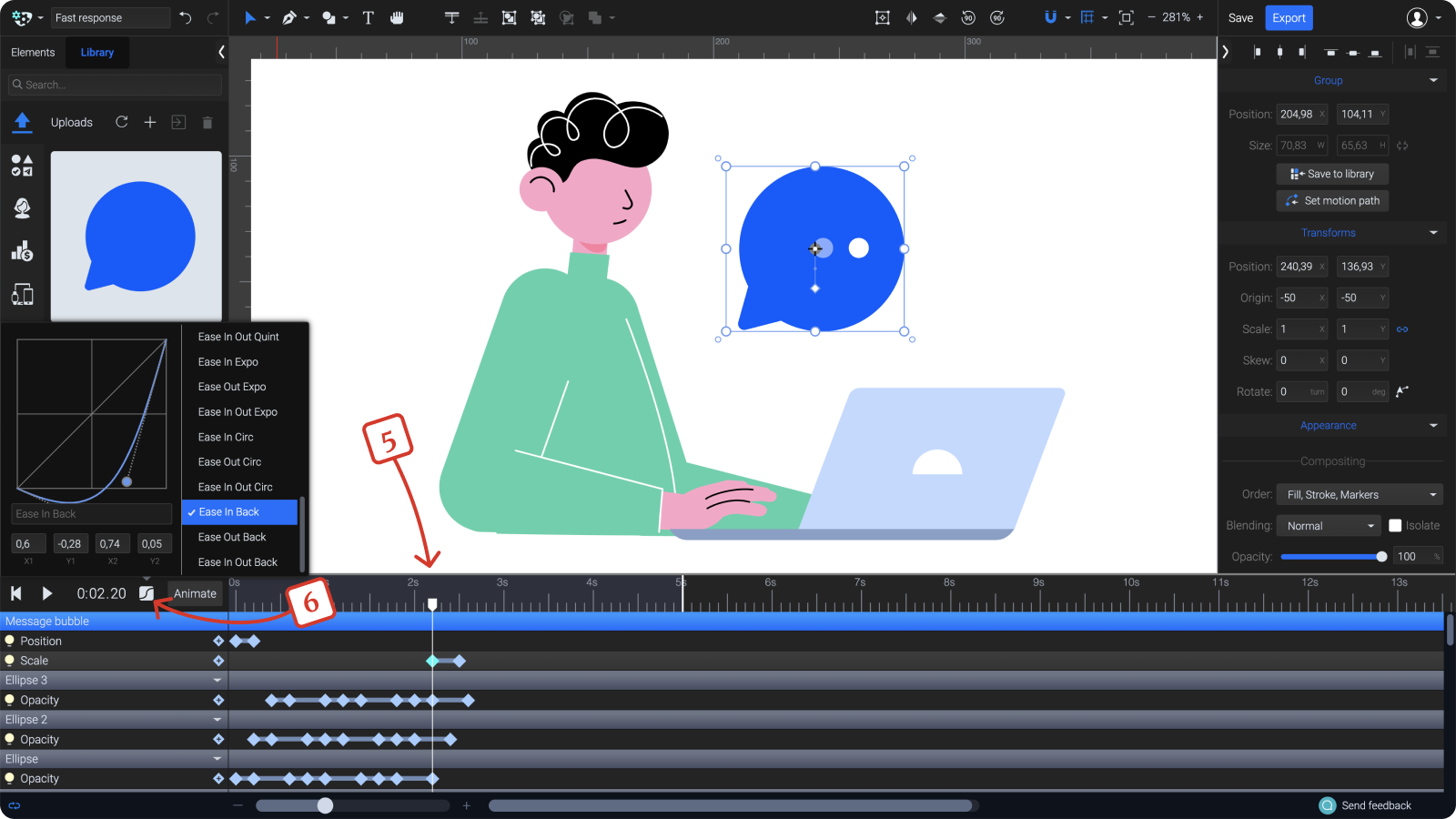This screenshot has height=819, width=1456.
Task: Expand the Ellipse 3 layer track
Action: [x=218, y=680]
